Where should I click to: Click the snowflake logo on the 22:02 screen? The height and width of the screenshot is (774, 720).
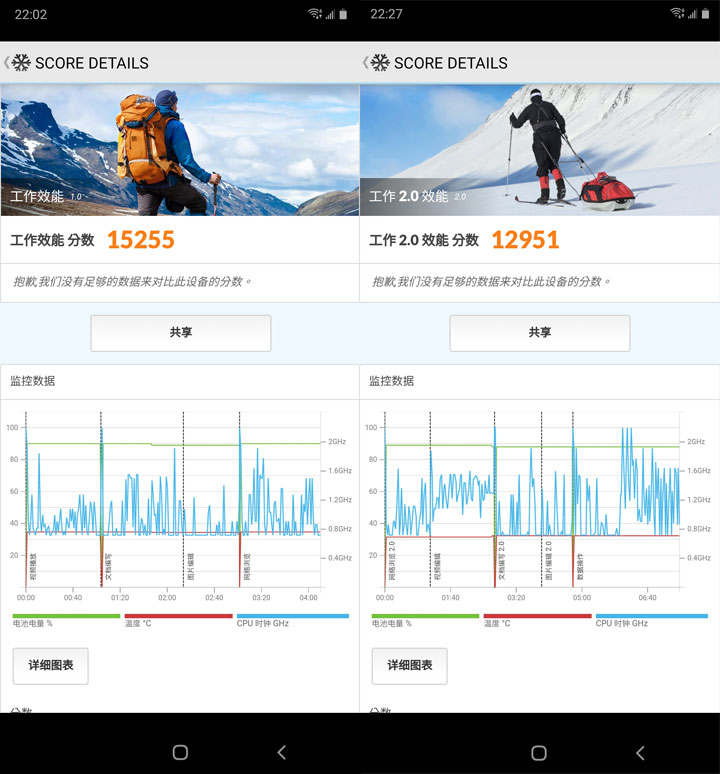[x=21, y=63]
